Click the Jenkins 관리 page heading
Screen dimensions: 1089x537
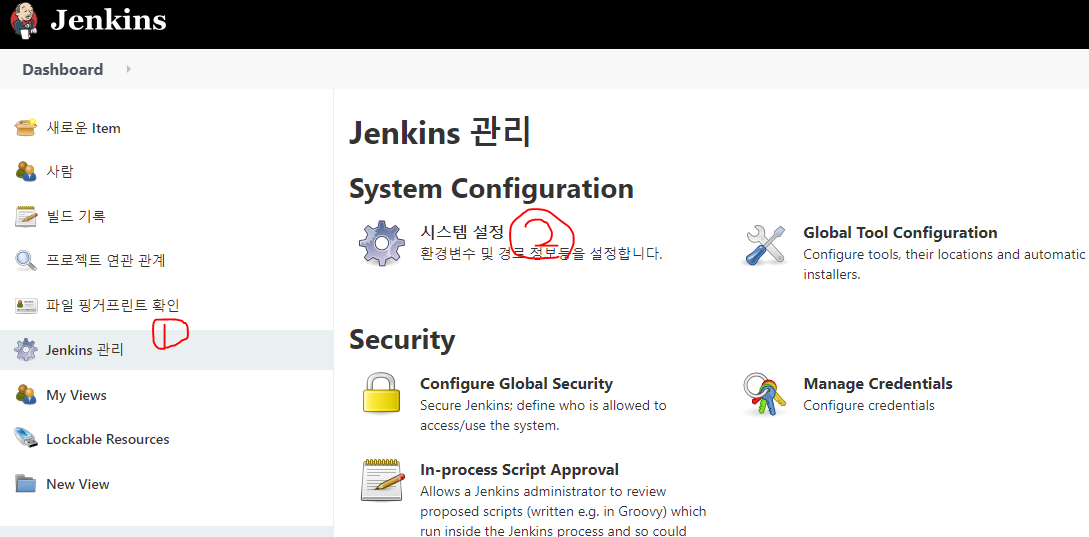pos(440,133)
